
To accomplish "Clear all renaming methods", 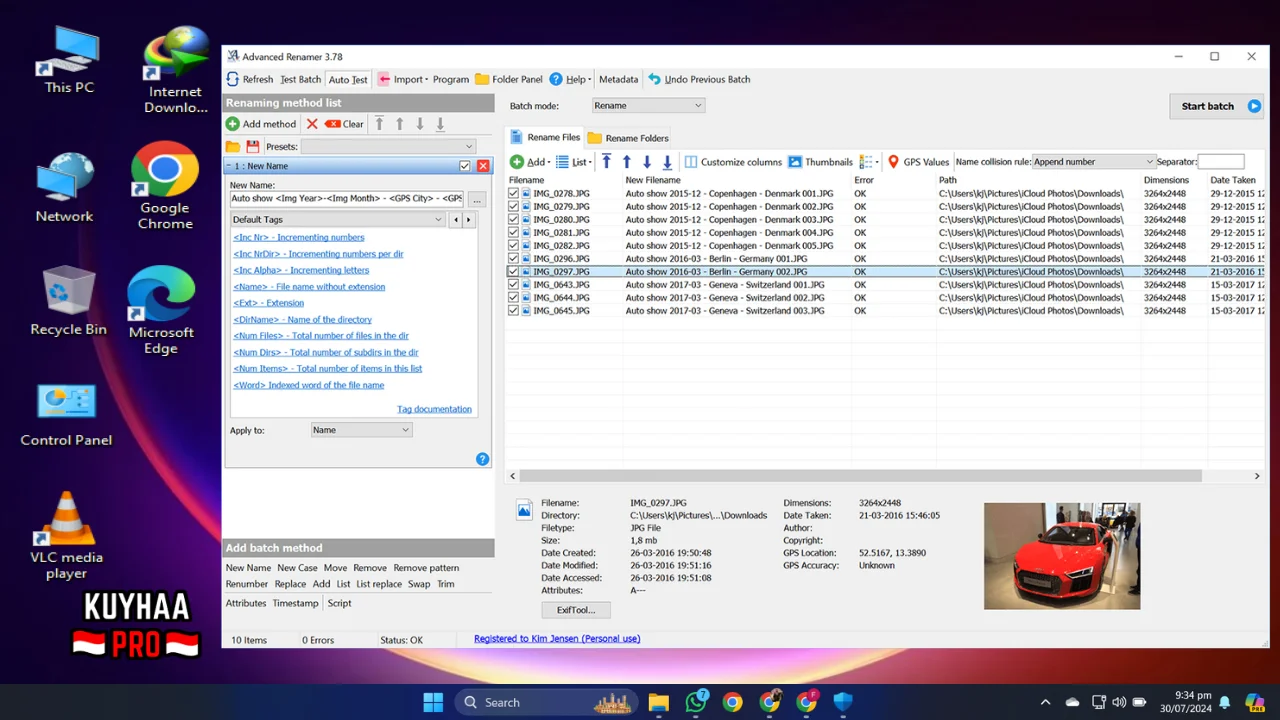I will [x=345, y=124].
